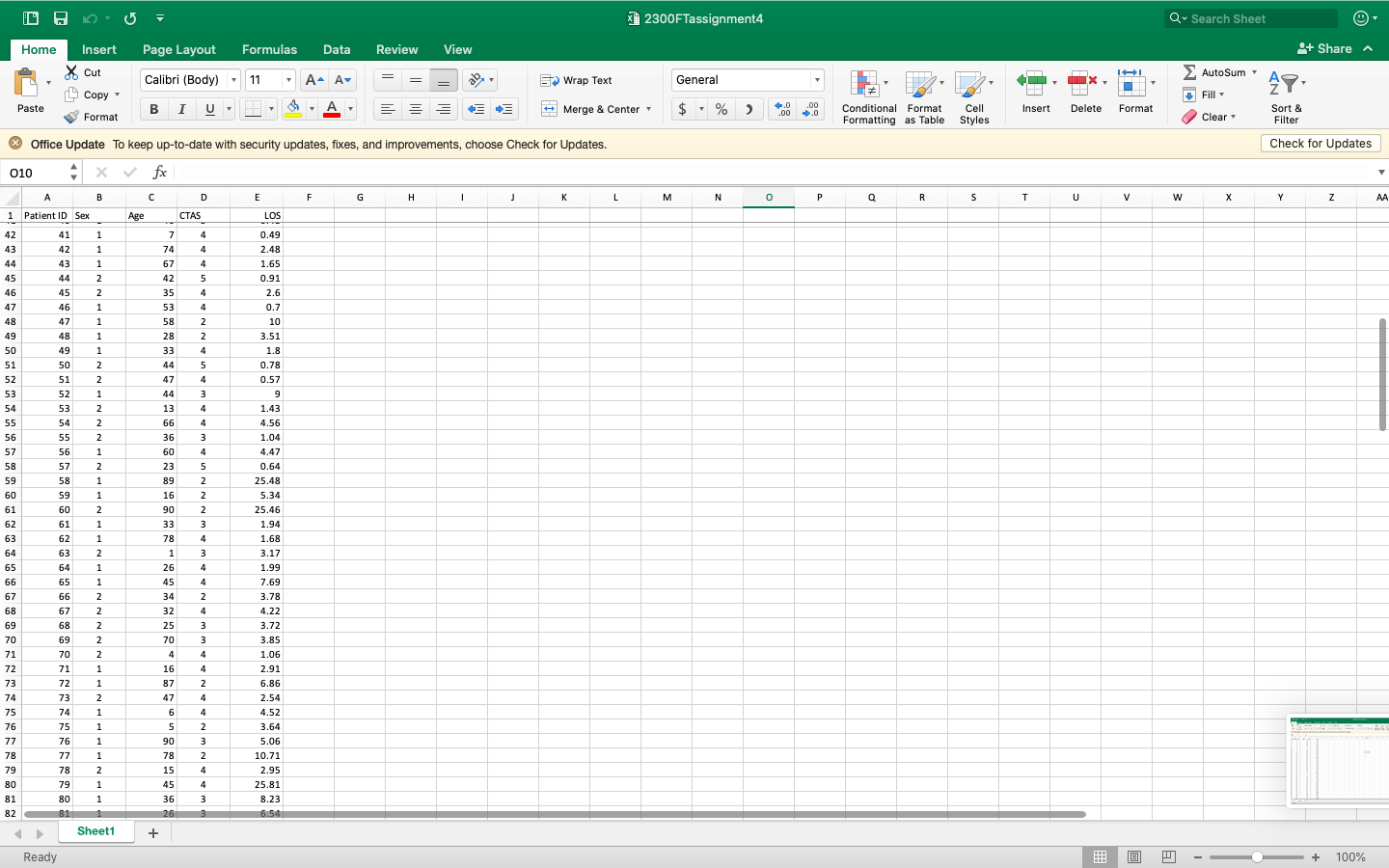1389x868 pixels.
Task: Click the Save icon in title bar
Action: [61, 18]
